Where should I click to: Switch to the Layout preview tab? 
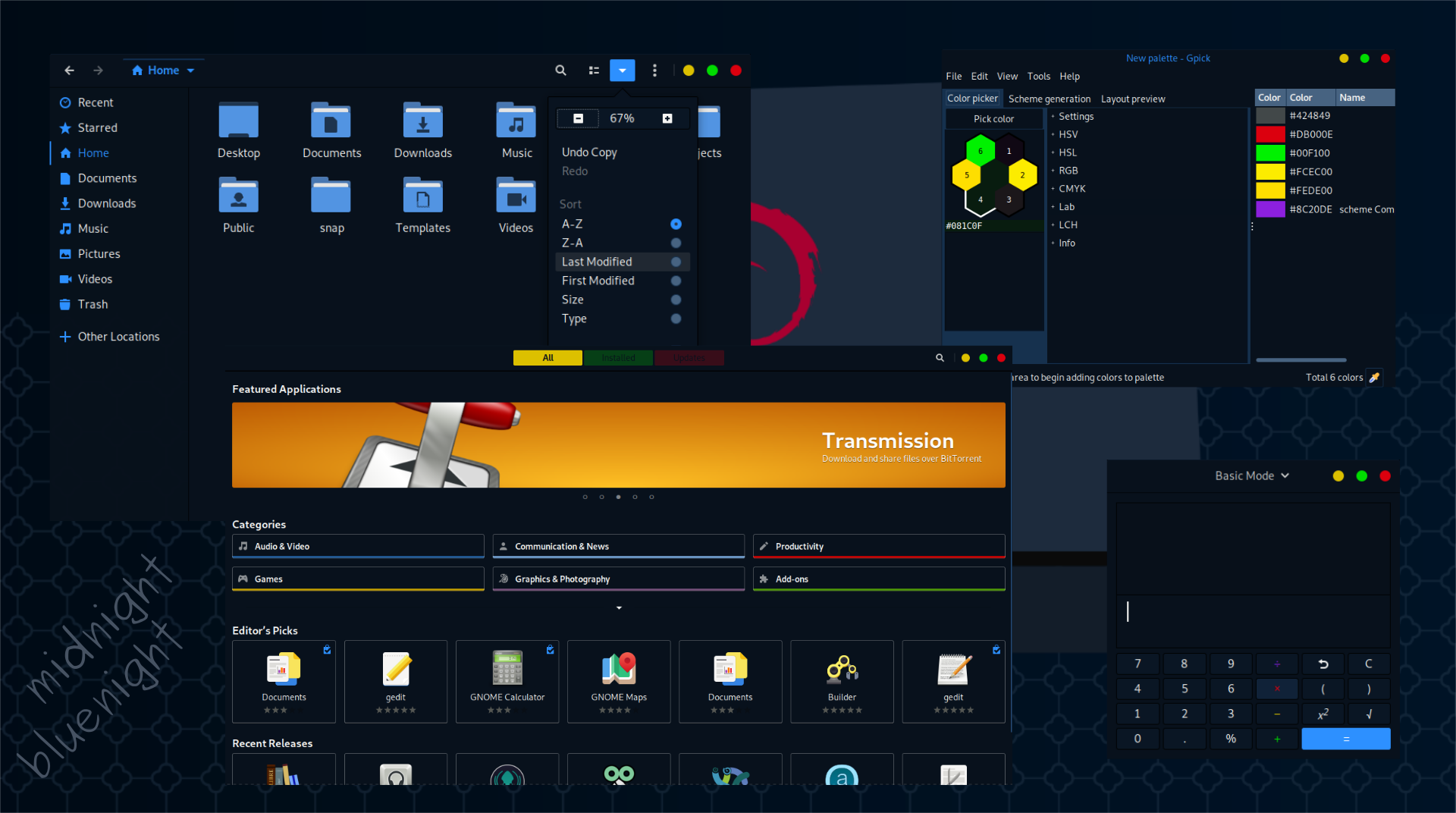coord(1132,99)
